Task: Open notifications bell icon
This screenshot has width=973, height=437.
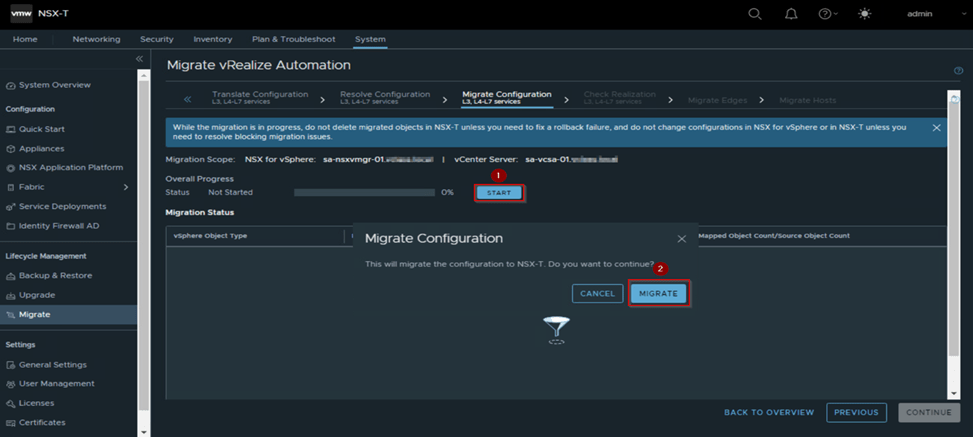Action: pyautogui.click(x=791, y=14)
